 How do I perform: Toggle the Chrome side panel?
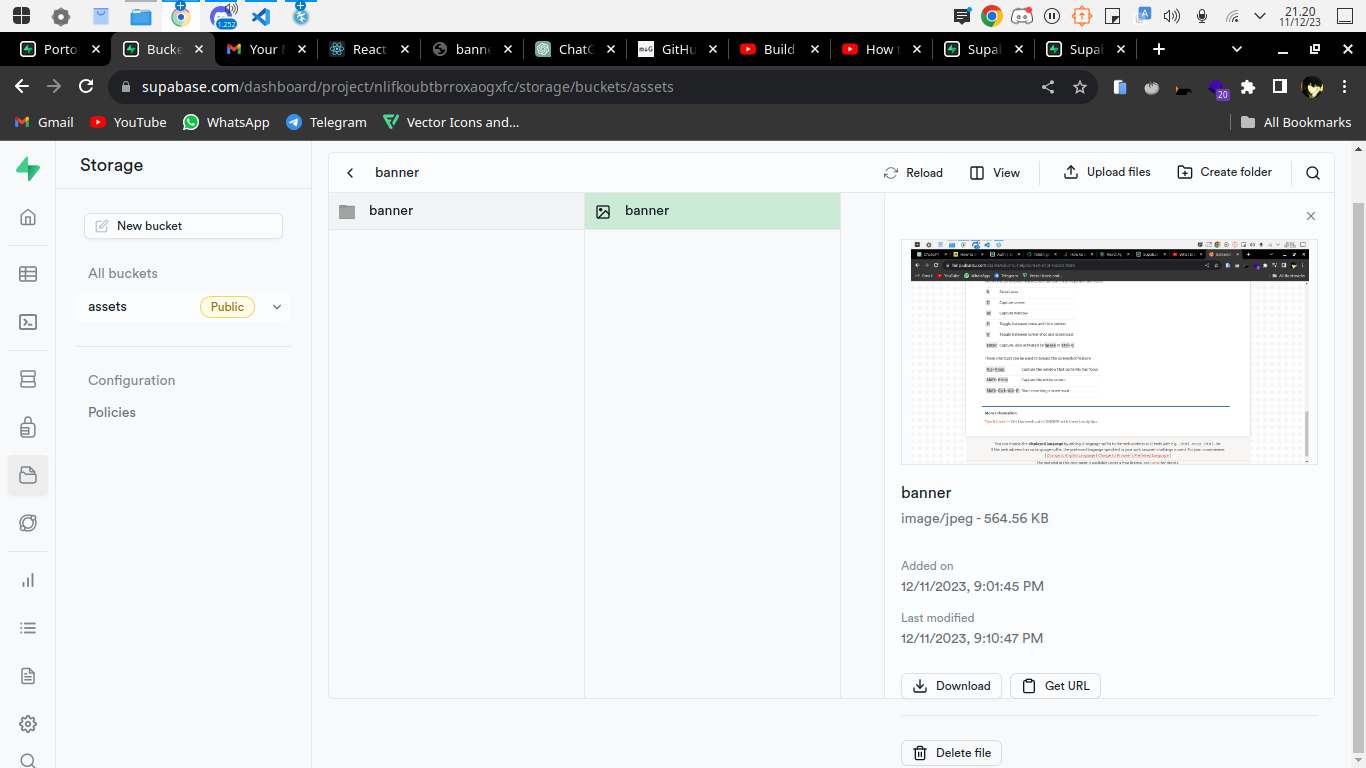(x=1280, y=87)
